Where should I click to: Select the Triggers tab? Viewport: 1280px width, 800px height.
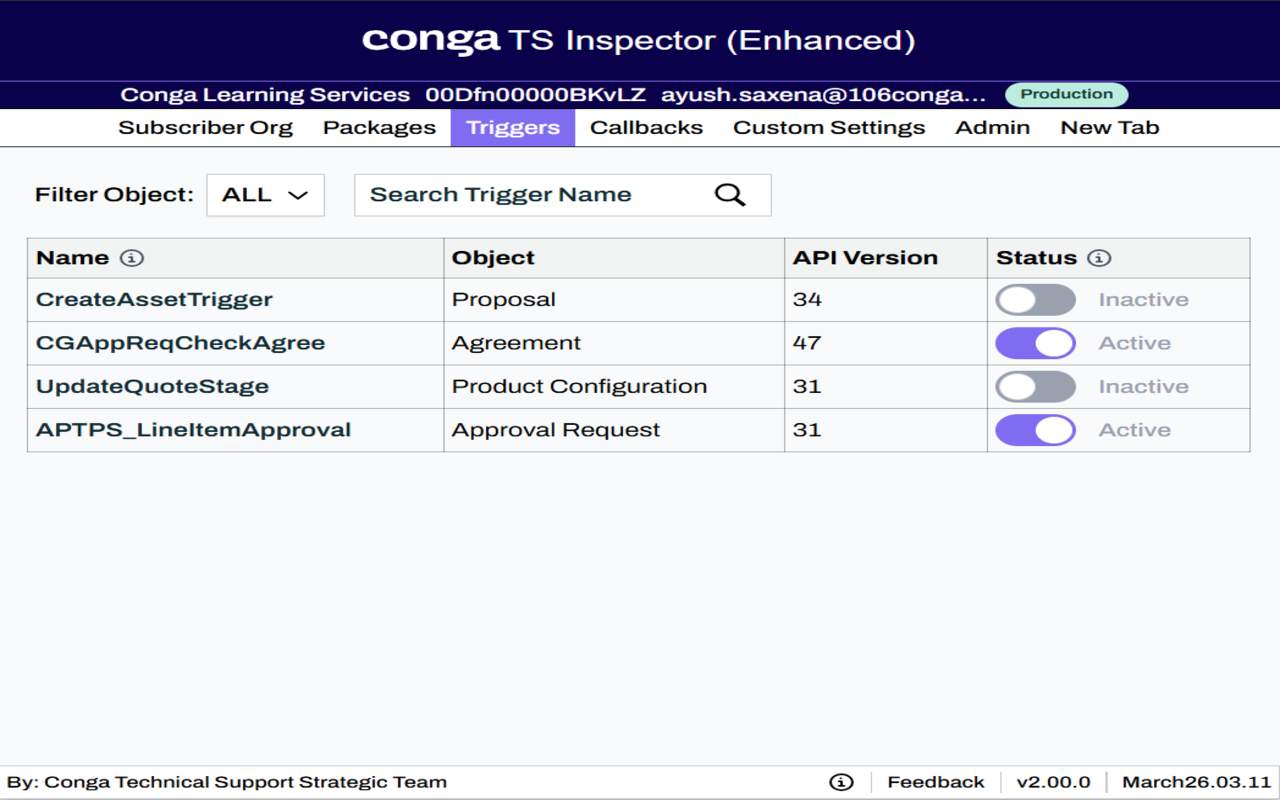(513, 128)
